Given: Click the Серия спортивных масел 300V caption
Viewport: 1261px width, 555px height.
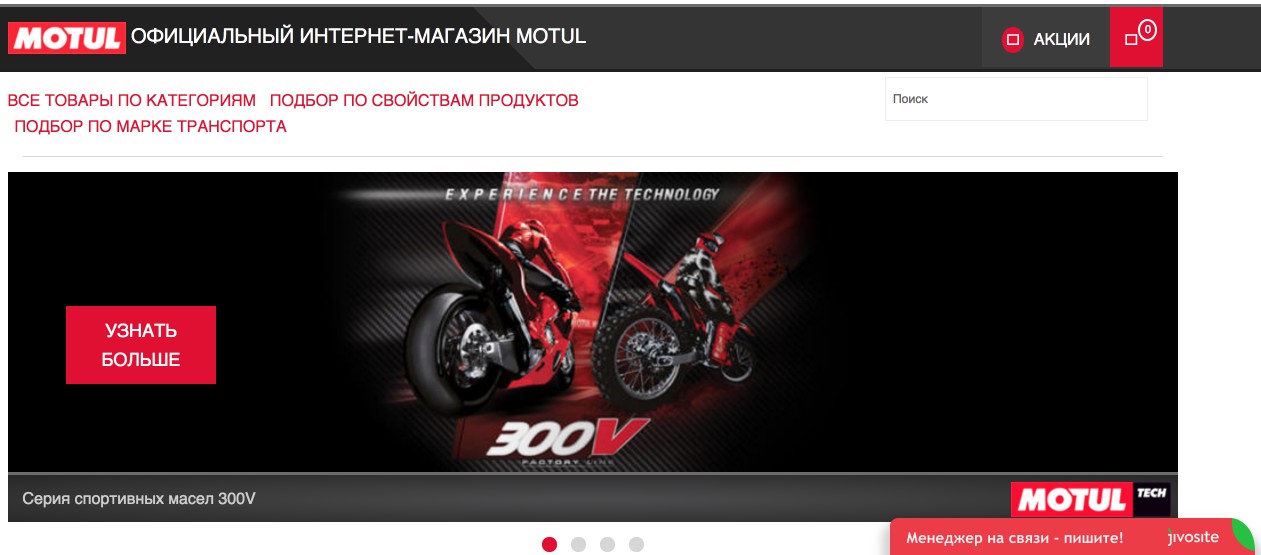Looking at the screenshot, I should (139, 497).
